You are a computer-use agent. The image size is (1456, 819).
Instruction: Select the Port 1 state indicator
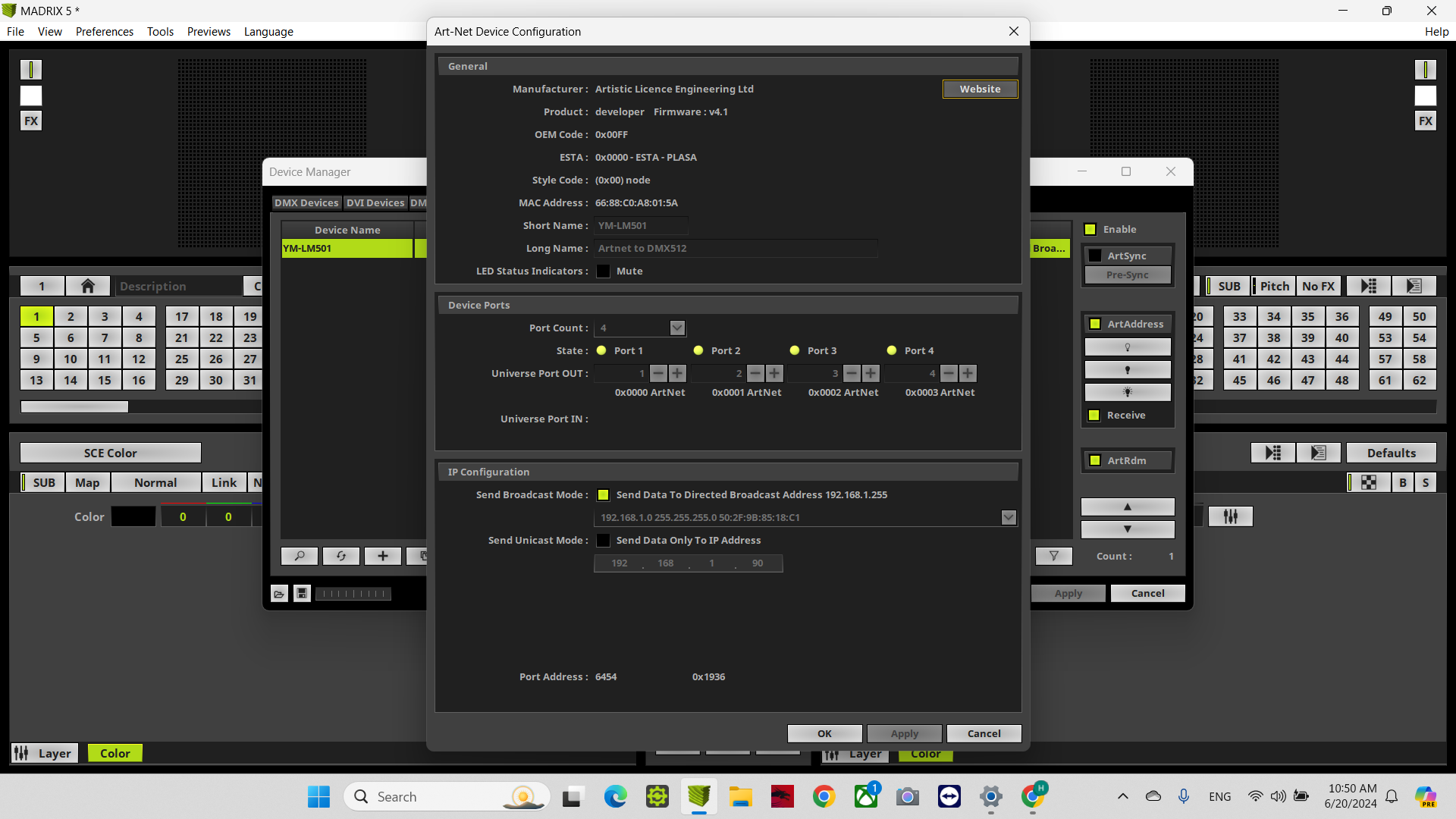[x=601, y=350]
